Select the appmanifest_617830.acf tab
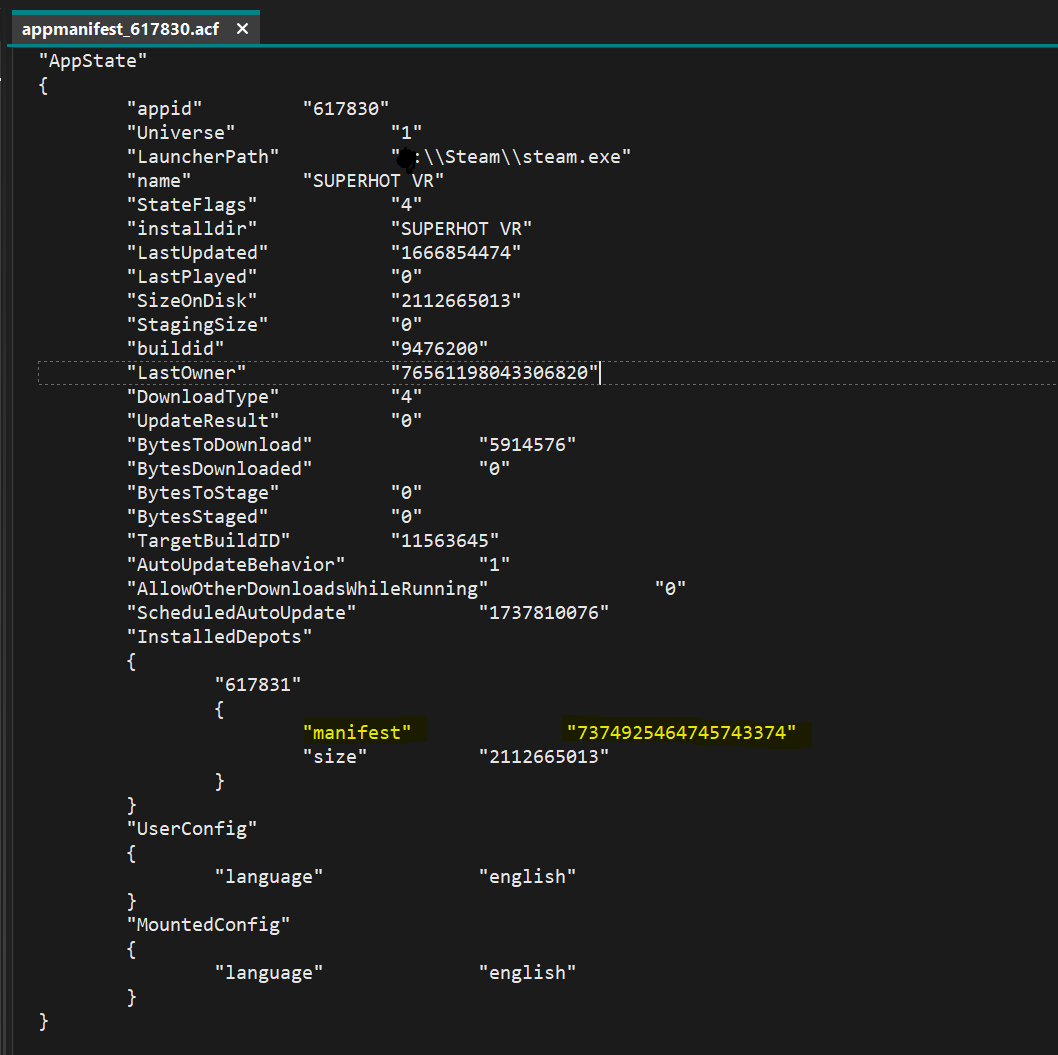 120,29
